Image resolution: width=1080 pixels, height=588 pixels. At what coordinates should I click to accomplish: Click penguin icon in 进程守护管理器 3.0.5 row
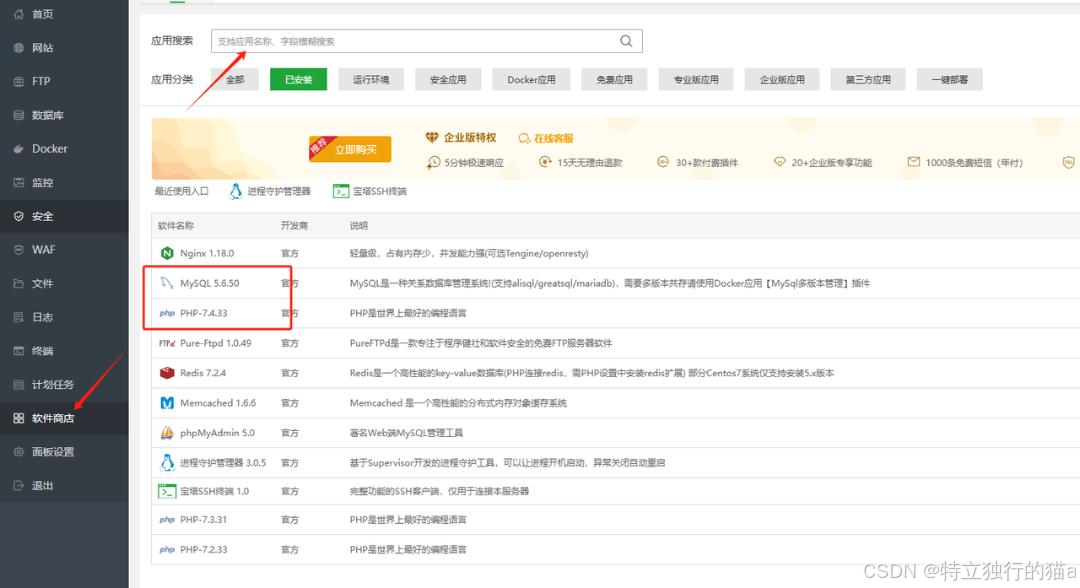pos(167,463)
